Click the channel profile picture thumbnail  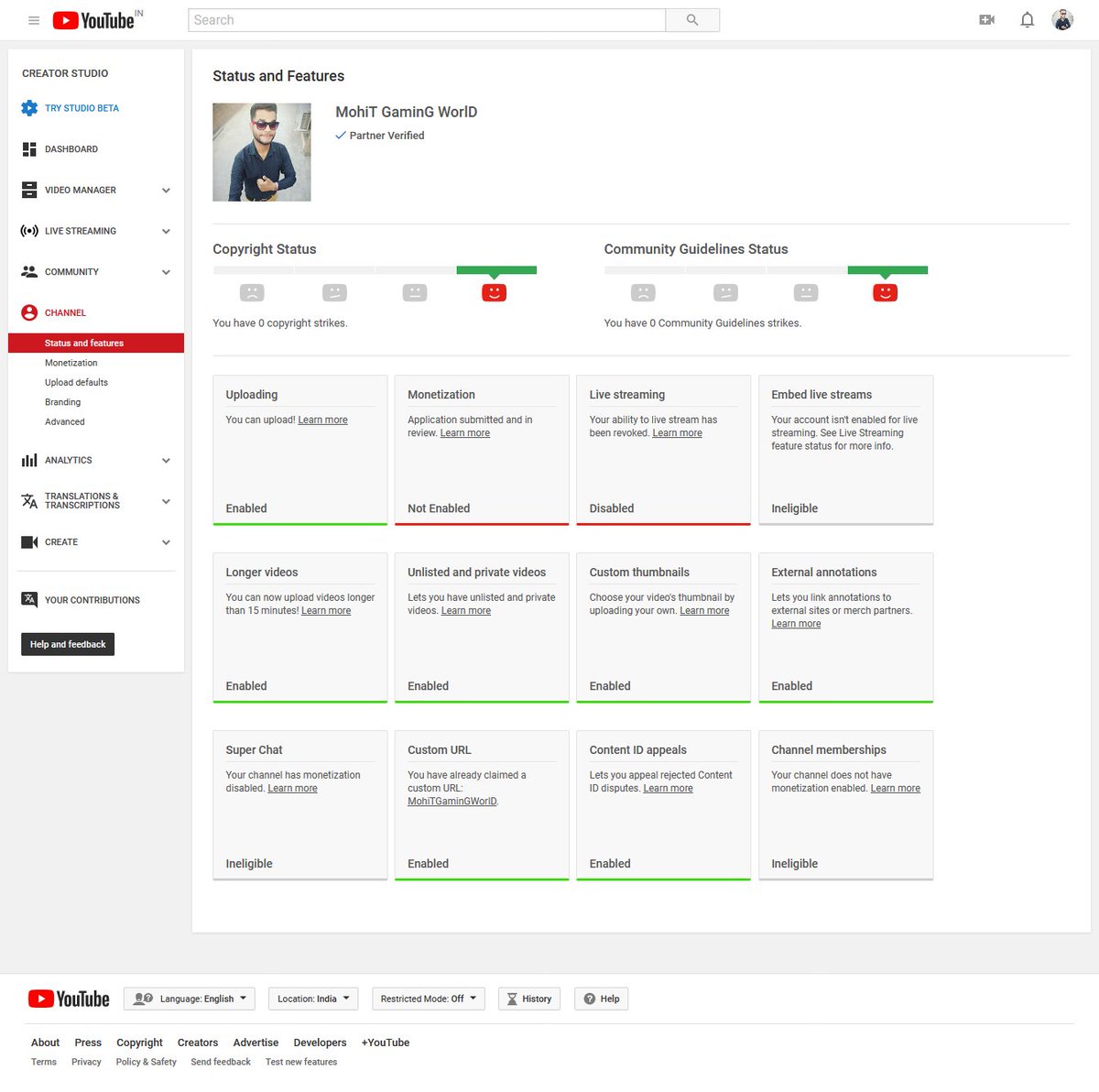pyautogui.click(x=262, y=152)
